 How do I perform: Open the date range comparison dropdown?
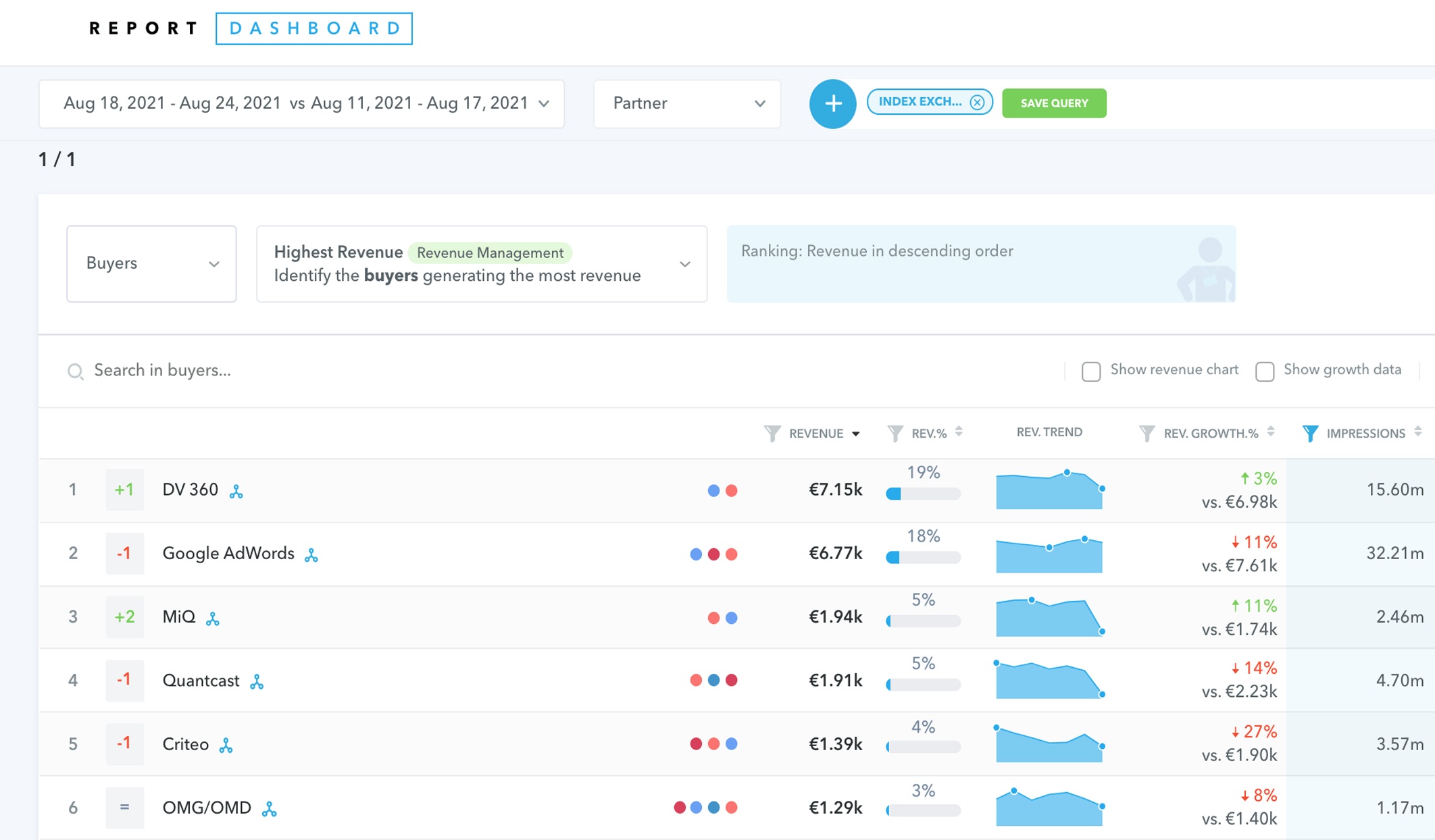301,103
